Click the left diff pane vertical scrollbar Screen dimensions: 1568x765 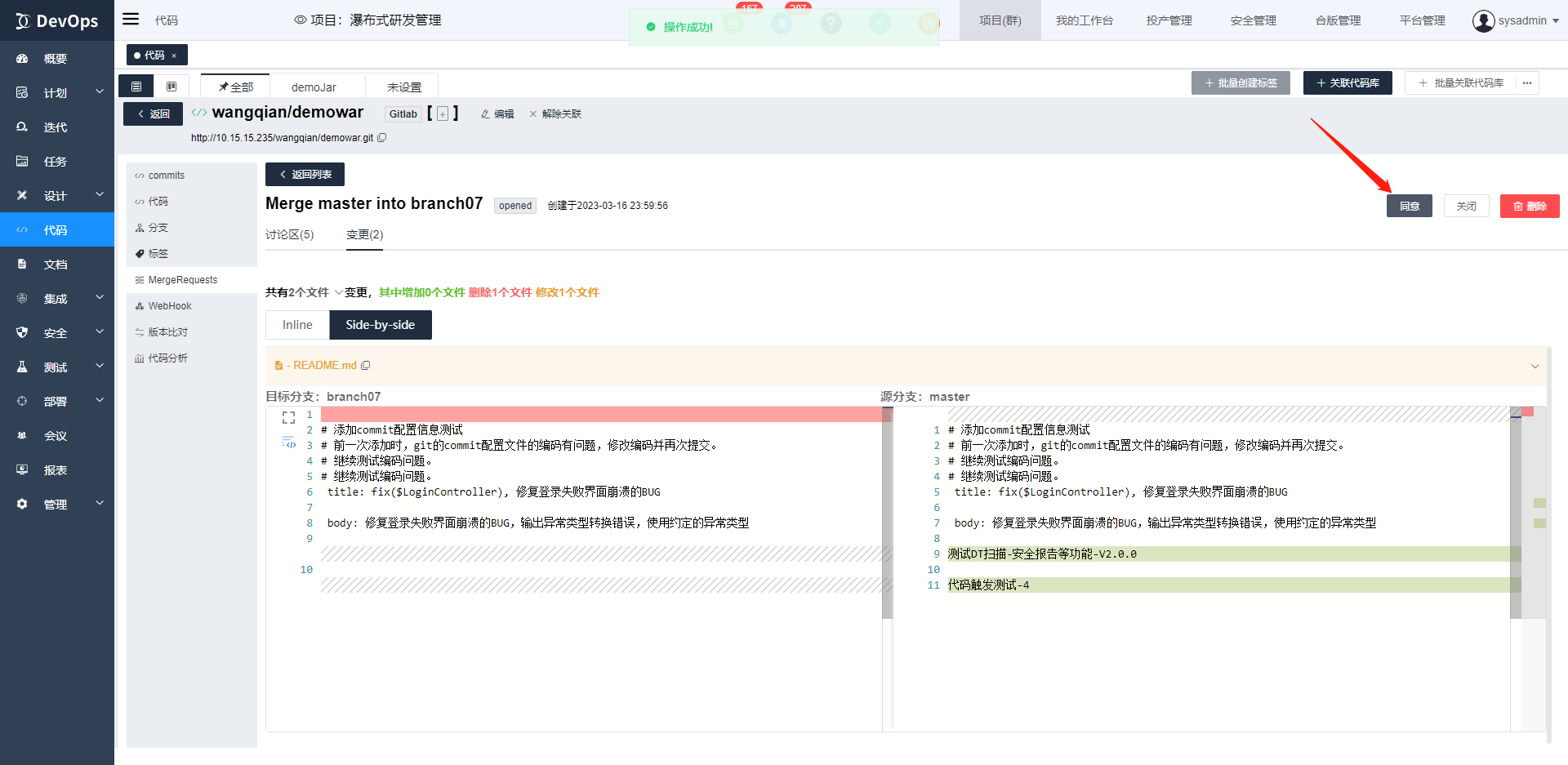[887, 514]
